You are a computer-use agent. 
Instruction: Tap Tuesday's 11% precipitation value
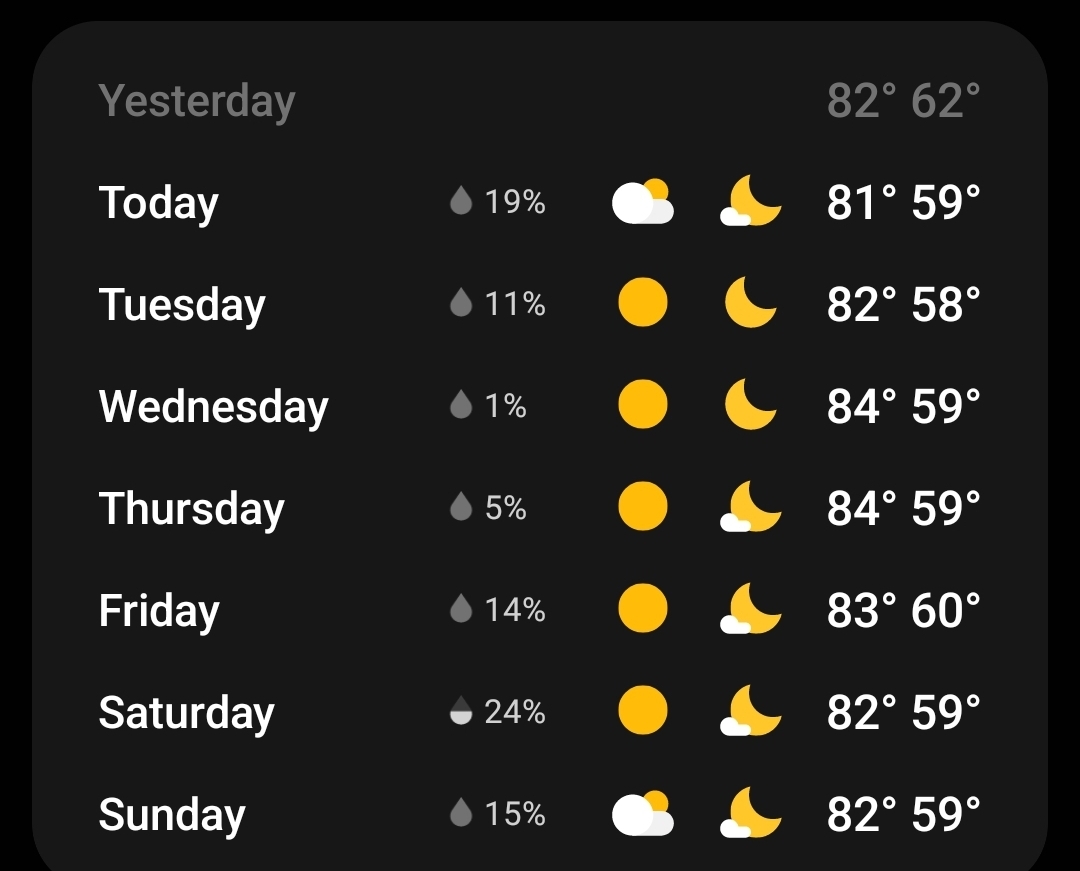515,304
